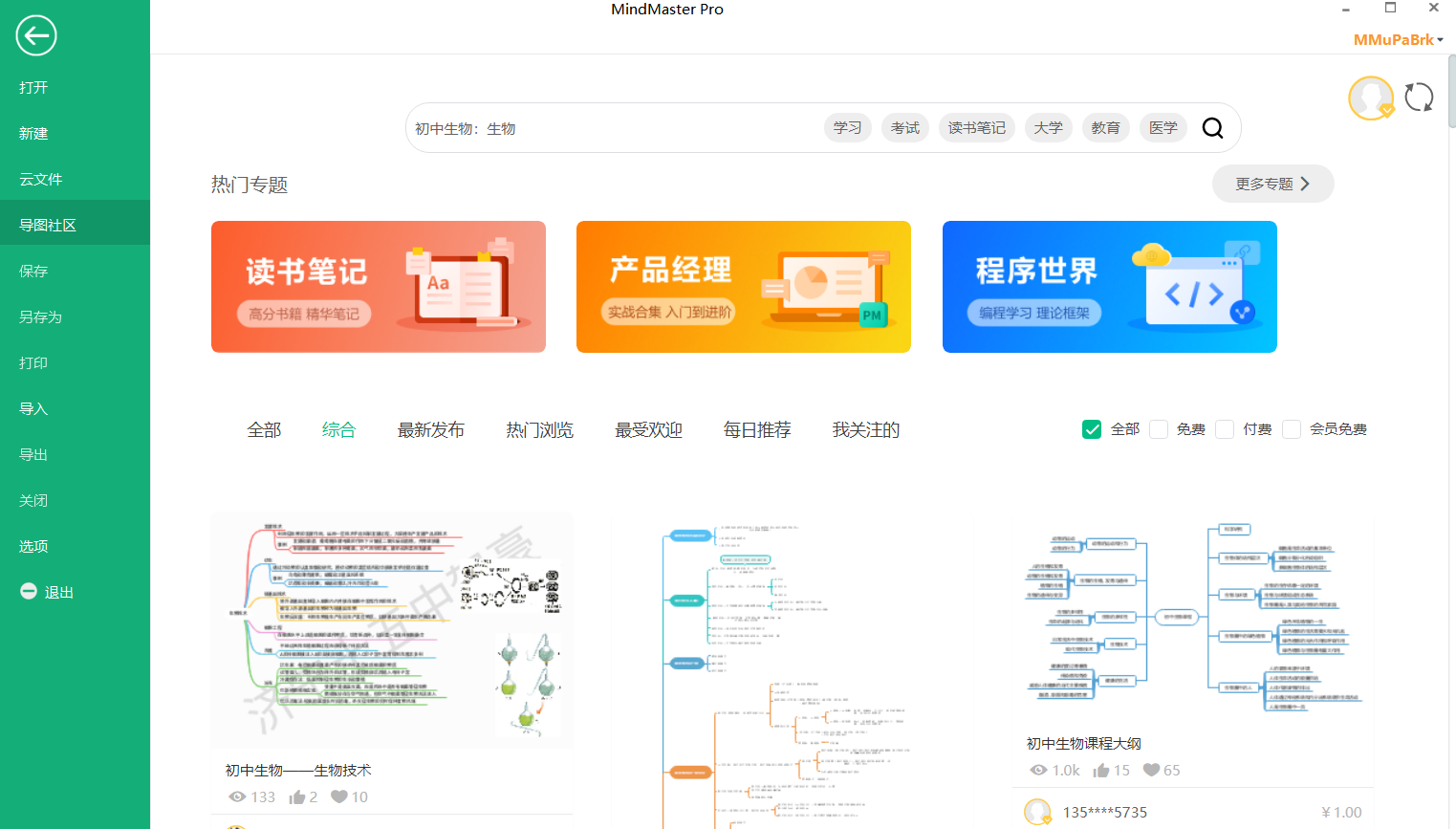Click the 大学 search tag
The height and width of the screenshot is (829, 1456).
(1049, 128)
